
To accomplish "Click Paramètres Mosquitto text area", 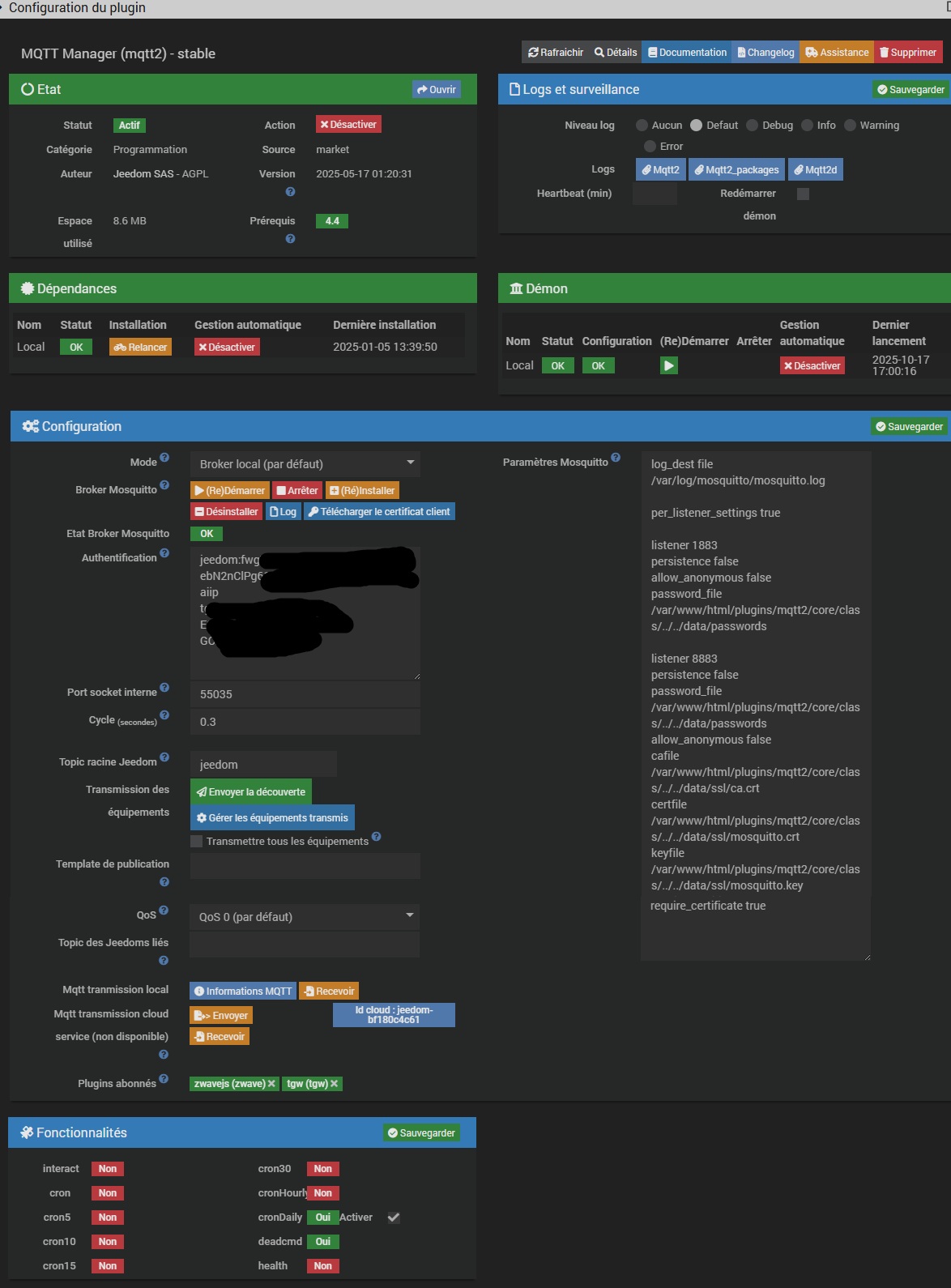I will (x=756, y=706).
